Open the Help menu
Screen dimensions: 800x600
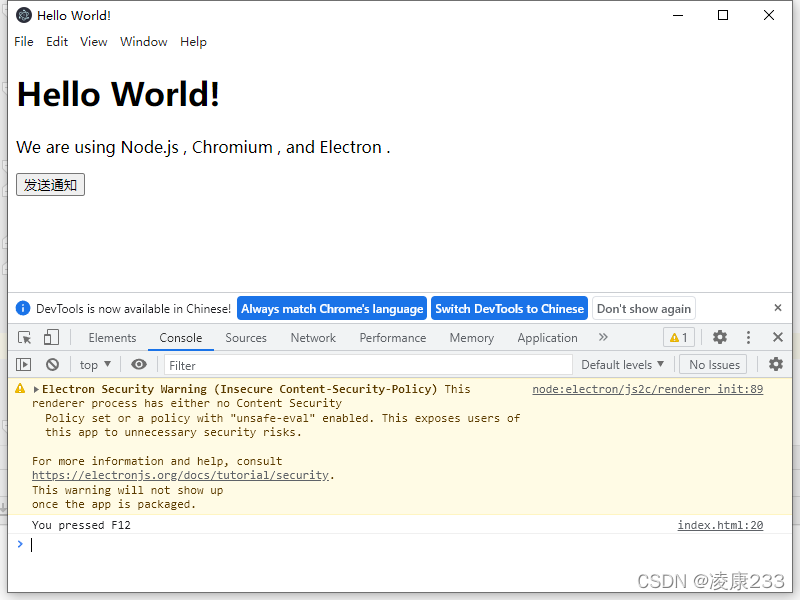(x=193, y=42)
